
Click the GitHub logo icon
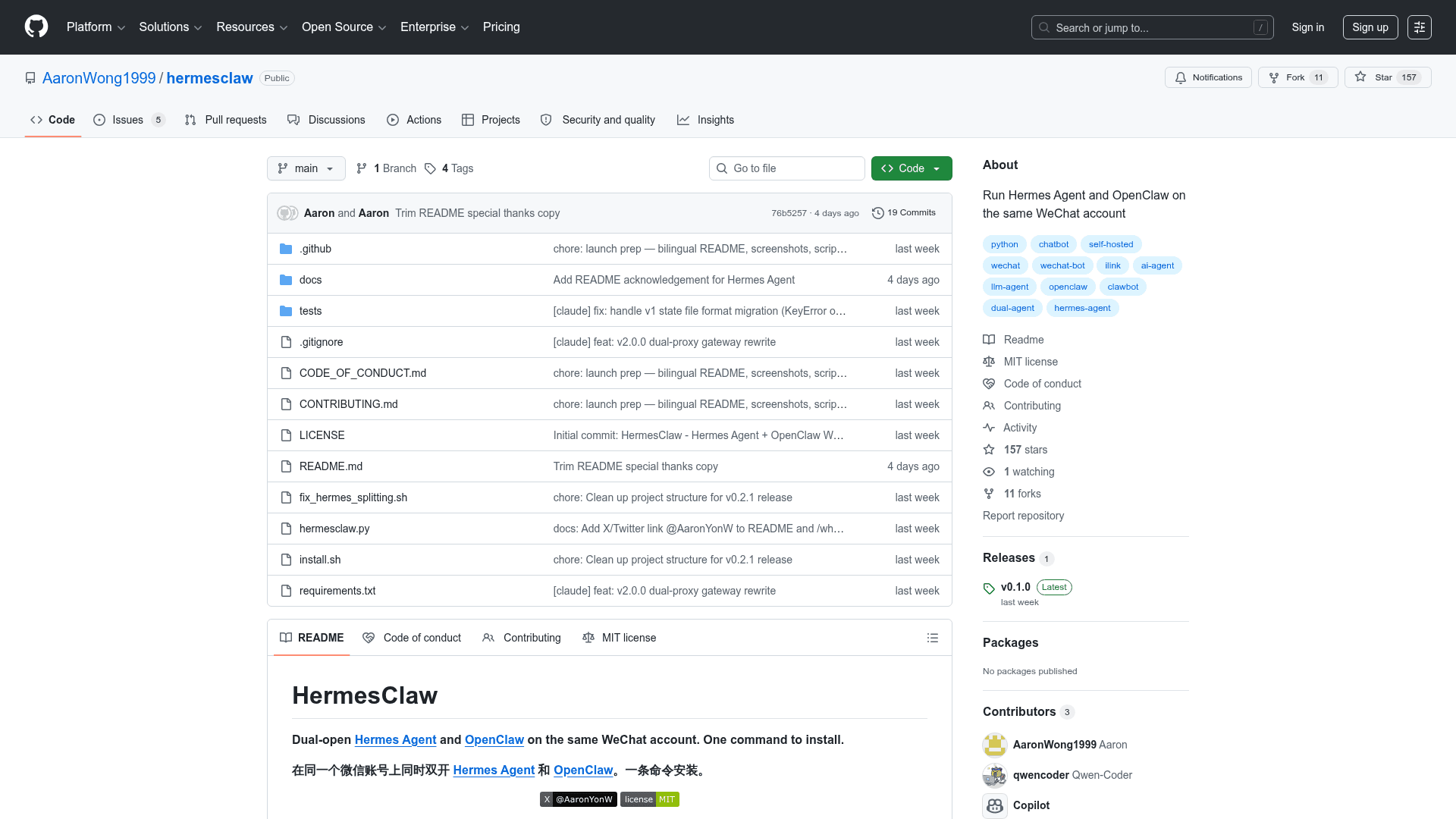(36, 27)
